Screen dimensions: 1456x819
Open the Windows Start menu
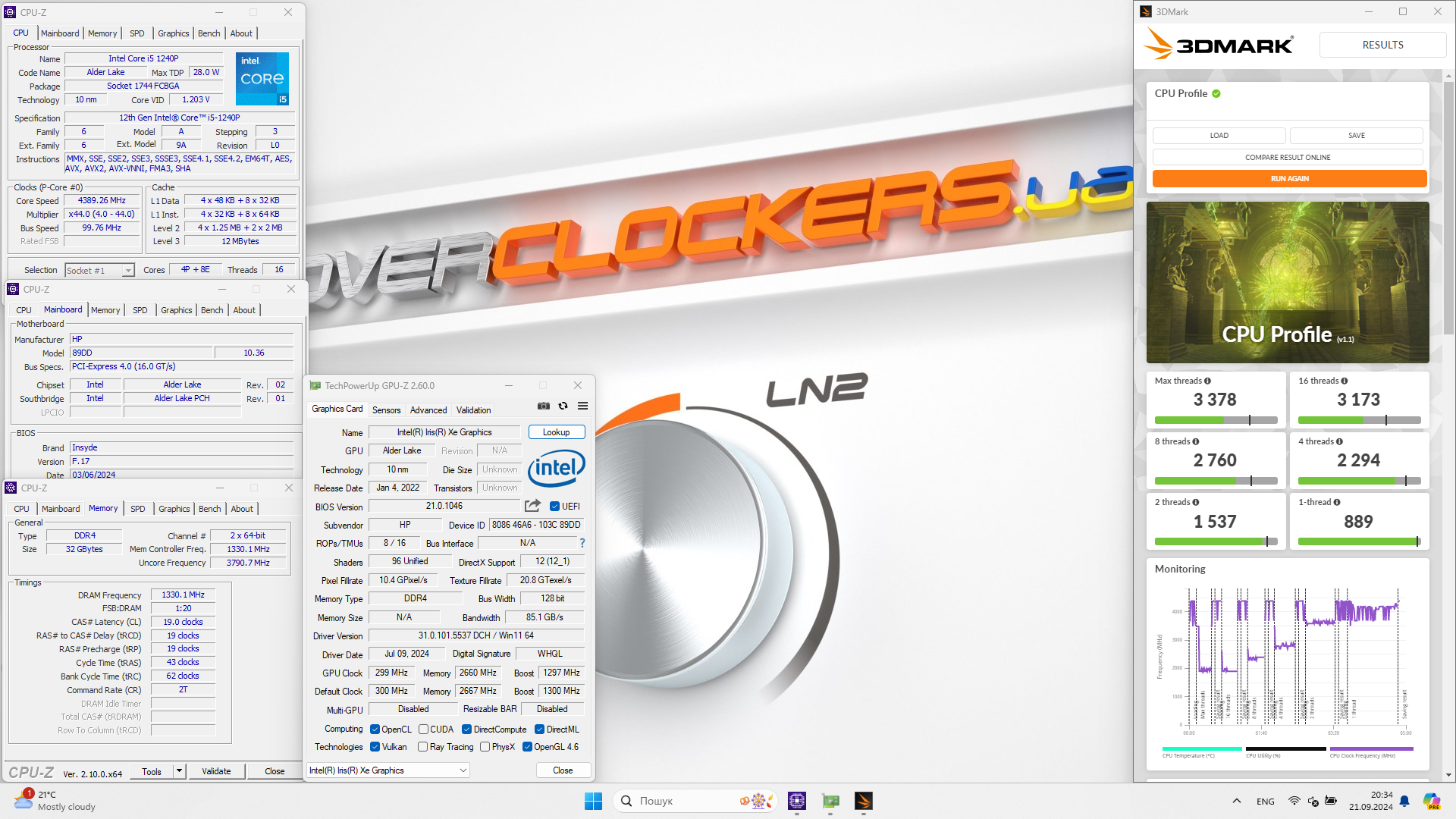[593, 801]
